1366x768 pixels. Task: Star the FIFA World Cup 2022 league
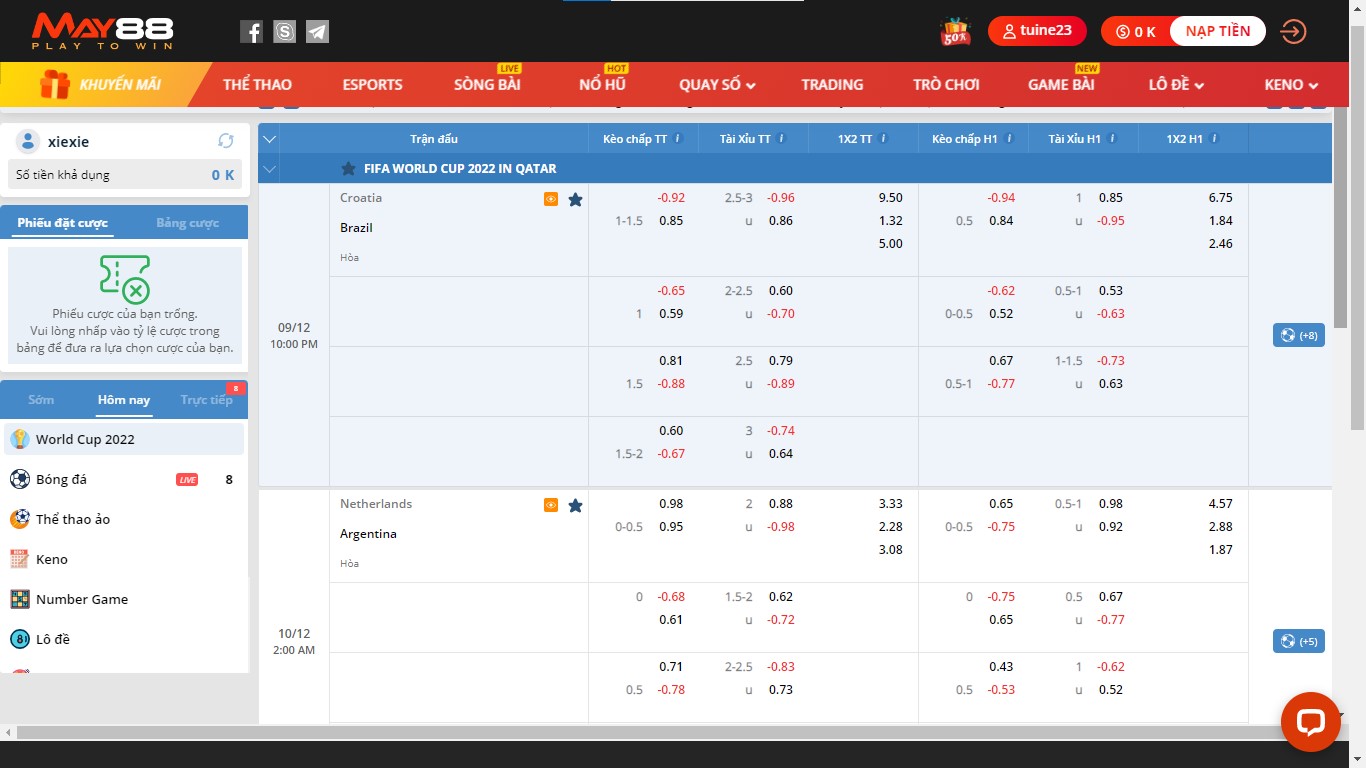[348, 169]
